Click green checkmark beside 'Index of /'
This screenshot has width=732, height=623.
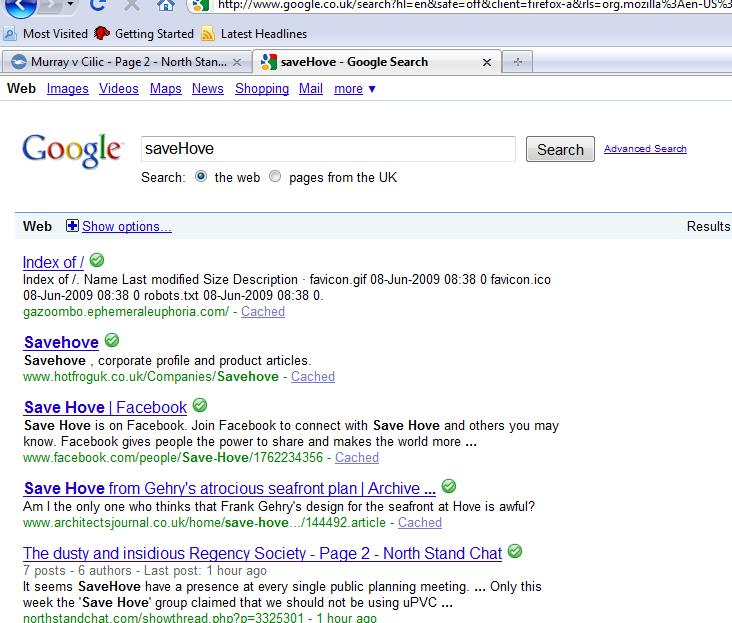tap(97, 260)
